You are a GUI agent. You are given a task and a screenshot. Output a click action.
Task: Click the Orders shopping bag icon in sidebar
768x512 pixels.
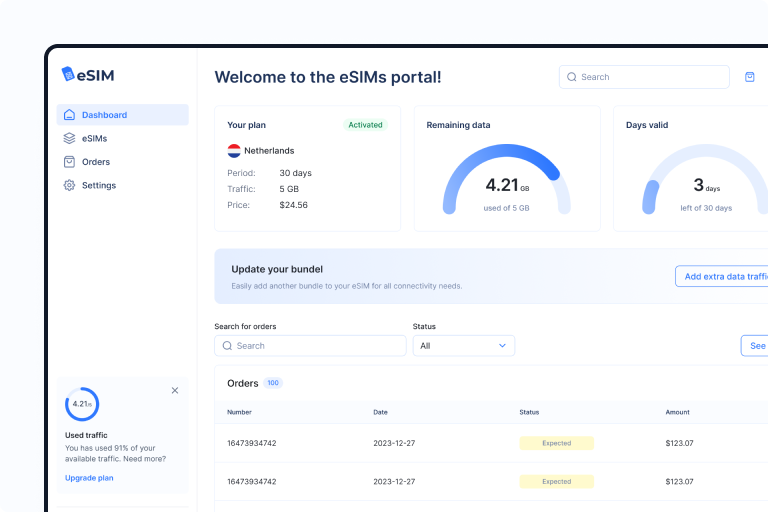point(70,162)
